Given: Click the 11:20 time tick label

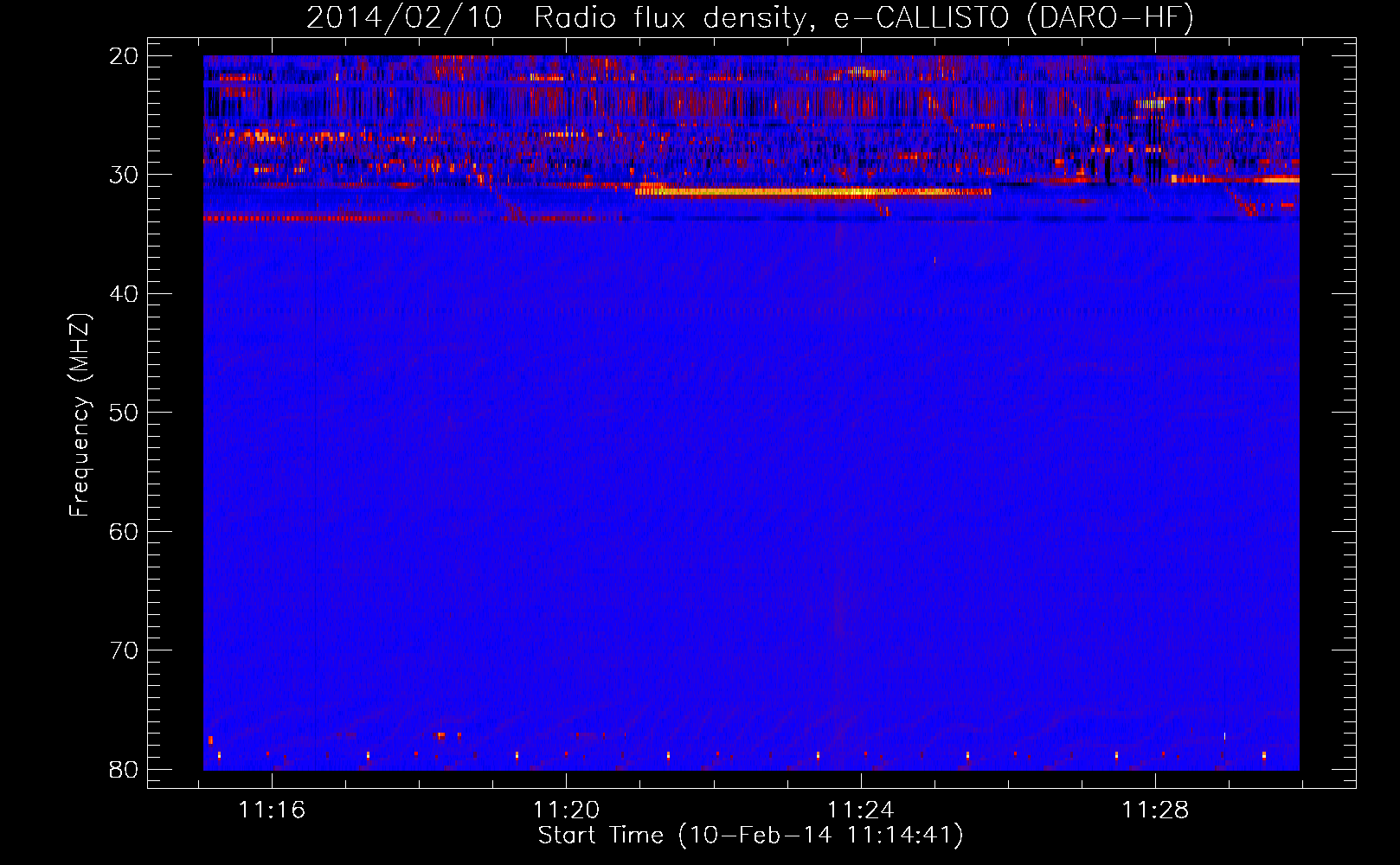Looking at the screenshot, I should pyautogui.click(x=566, y=811).
